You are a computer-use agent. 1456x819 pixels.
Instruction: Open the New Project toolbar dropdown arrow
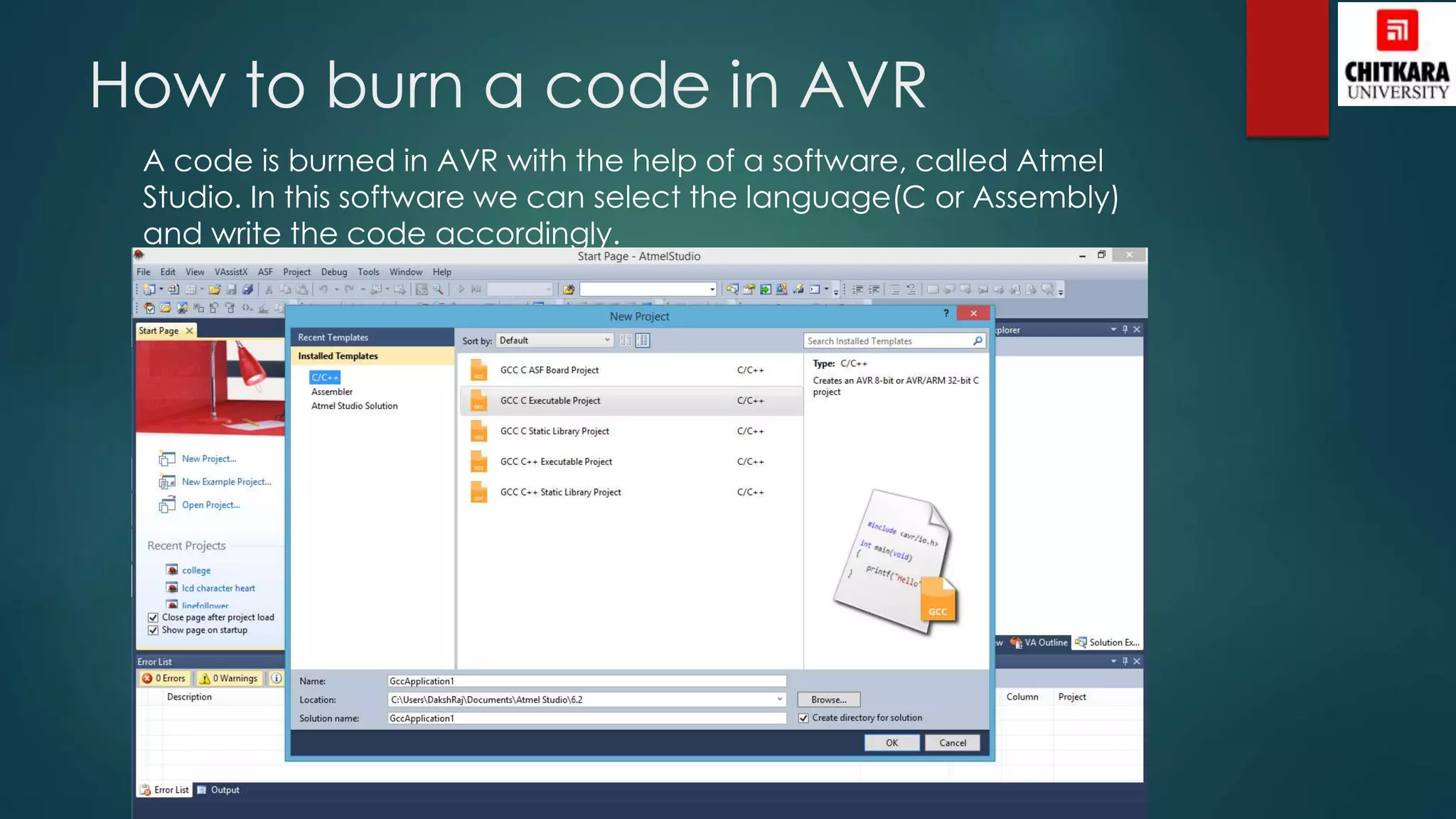pyautogui.click(x=161, y=289)
